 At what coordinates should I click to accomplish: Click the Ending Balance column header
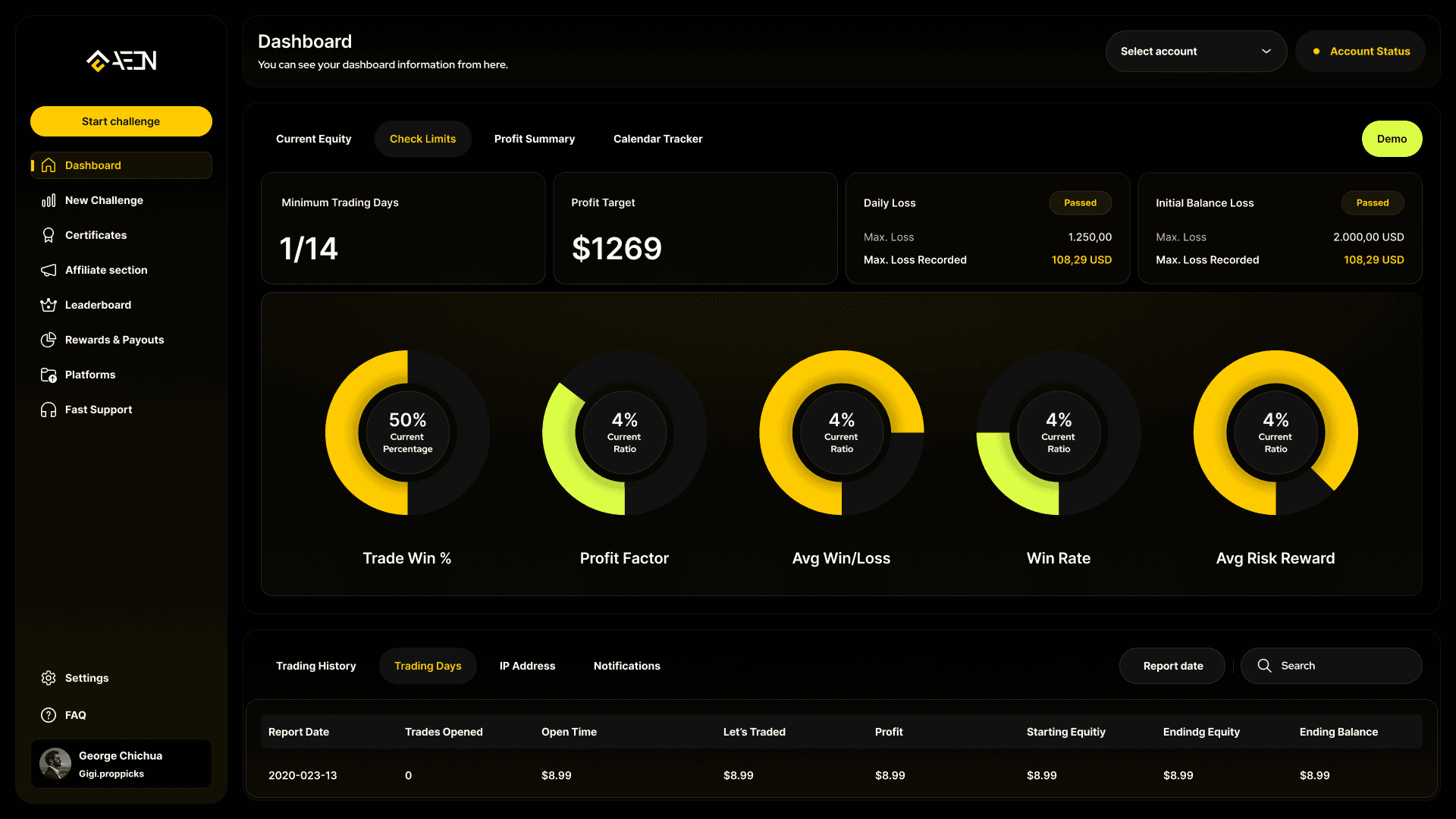[x=1338, y=732]
